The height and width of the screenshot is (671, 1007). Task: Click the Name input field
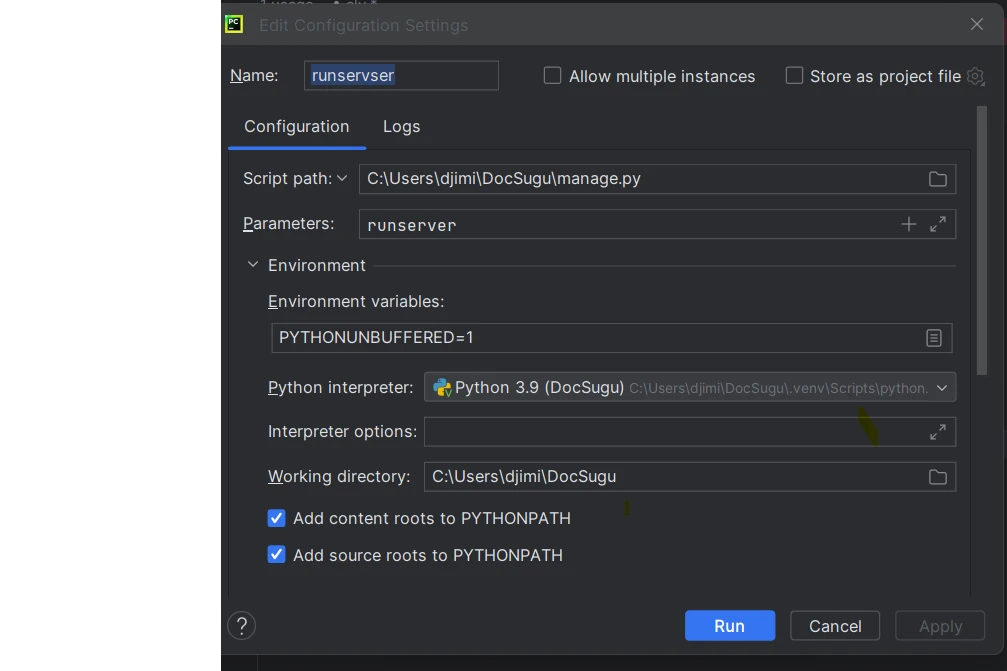tap(401, 76)
